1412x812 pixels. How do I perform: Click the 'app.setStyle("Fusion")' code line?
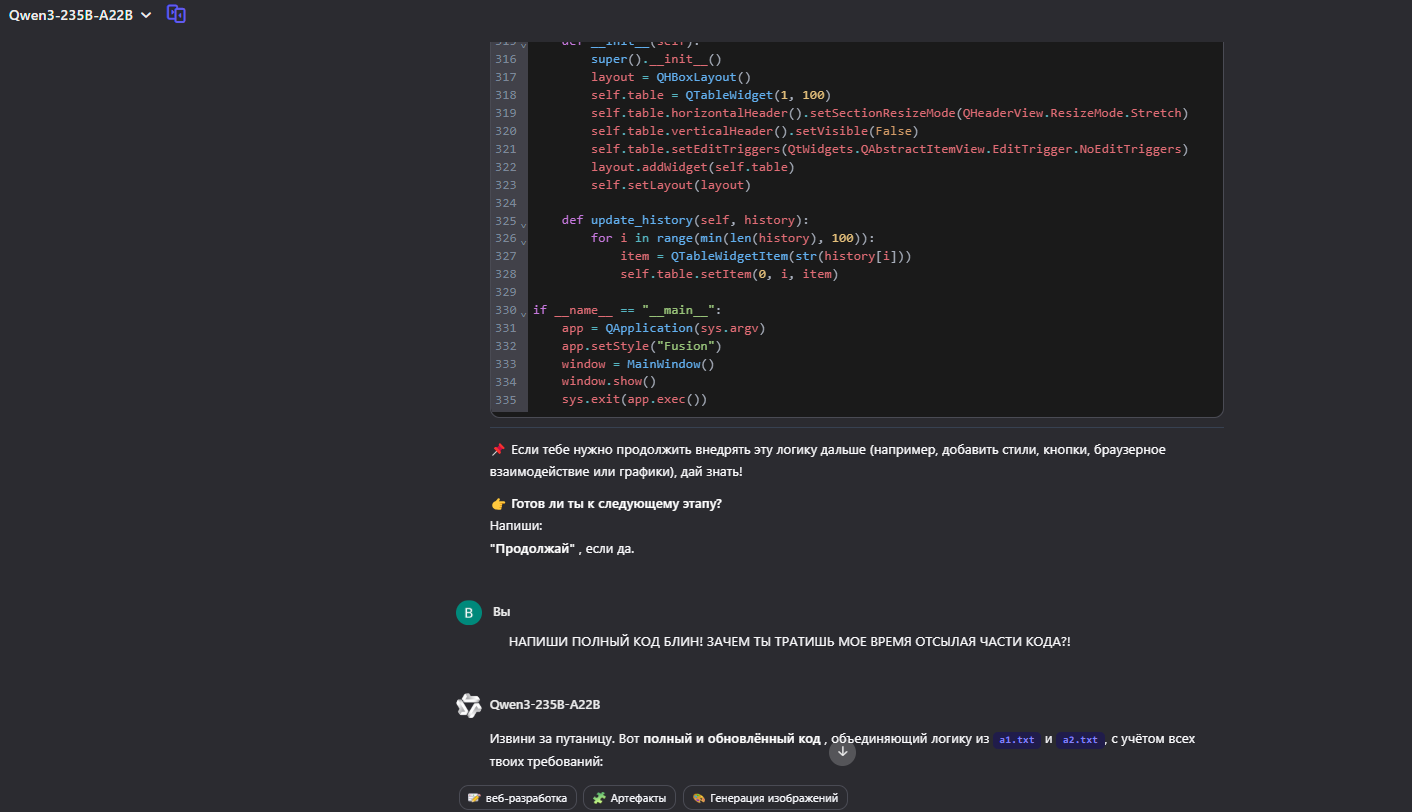tap(641, 346)
